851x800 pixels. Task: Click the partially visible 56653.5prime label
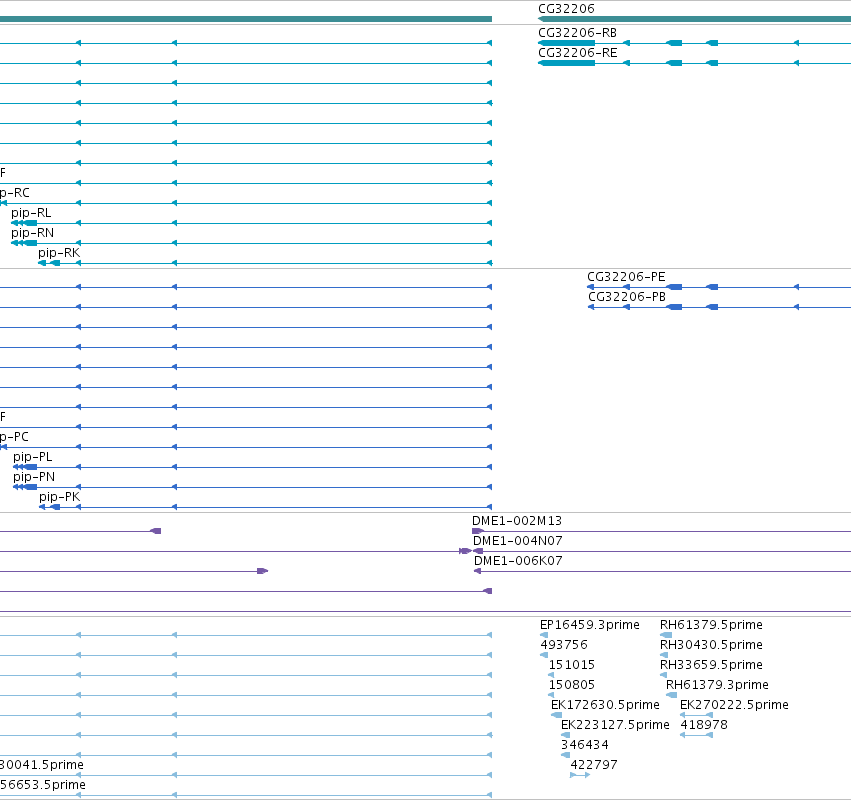(43, 785)
